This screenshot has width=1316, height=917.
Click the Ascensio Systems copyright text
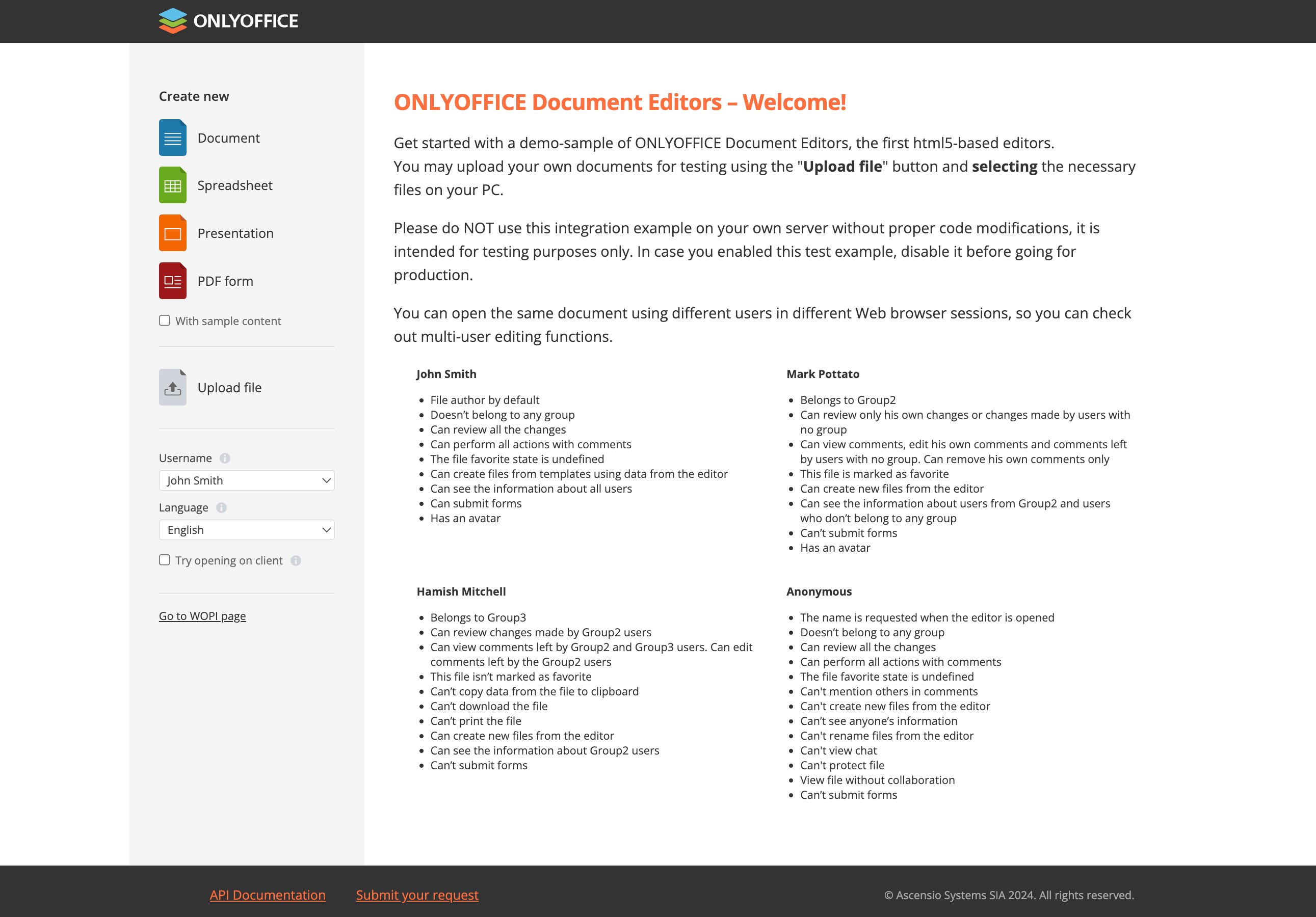(1009, 895)
